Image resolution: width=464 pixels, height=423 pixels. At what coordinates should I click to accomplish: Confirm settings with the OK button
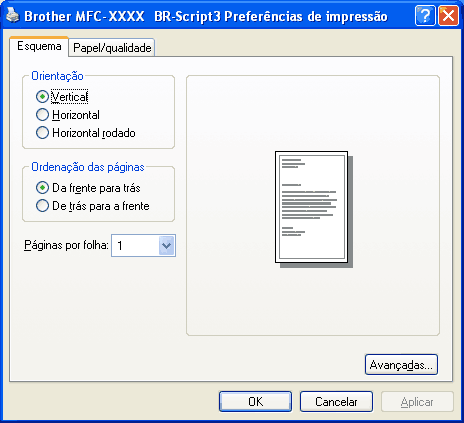coord(256,402)
